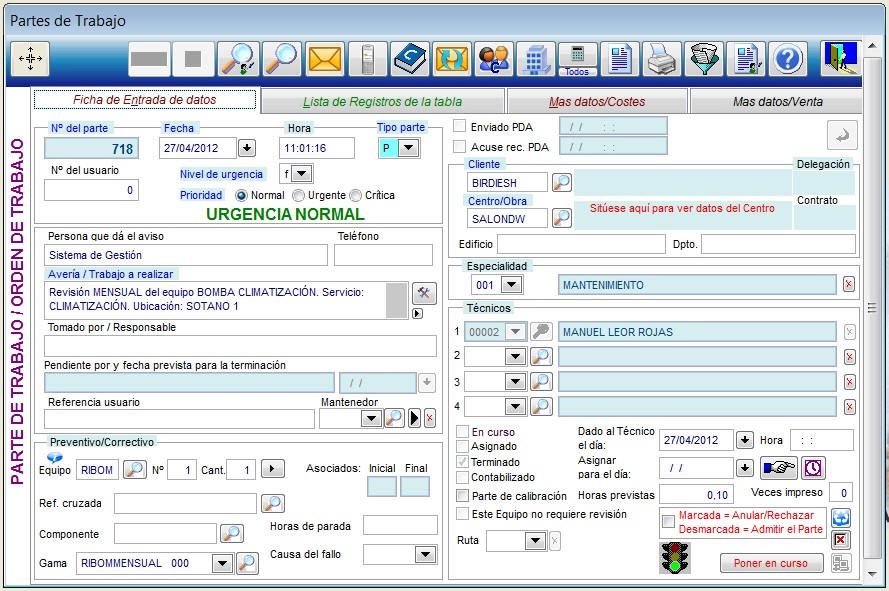Check the Acuse rec. PDA checkbox
The height and width of the screenshot is (591, 889).
coord(460,147)
